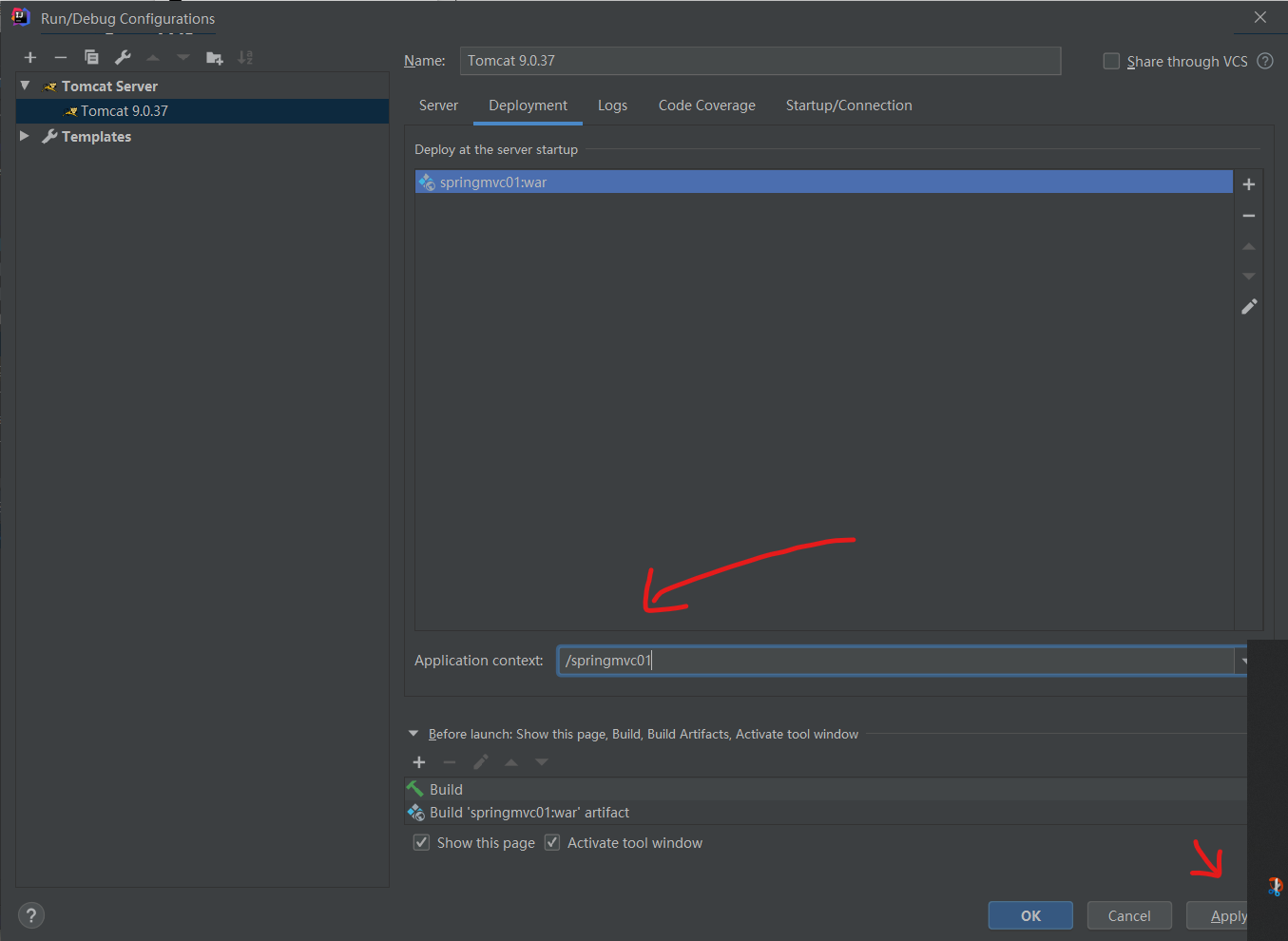Edit selected before launch task
The height and width of the screenshot is (941, 1288).
pyautogui.click(x=481, y=762)
